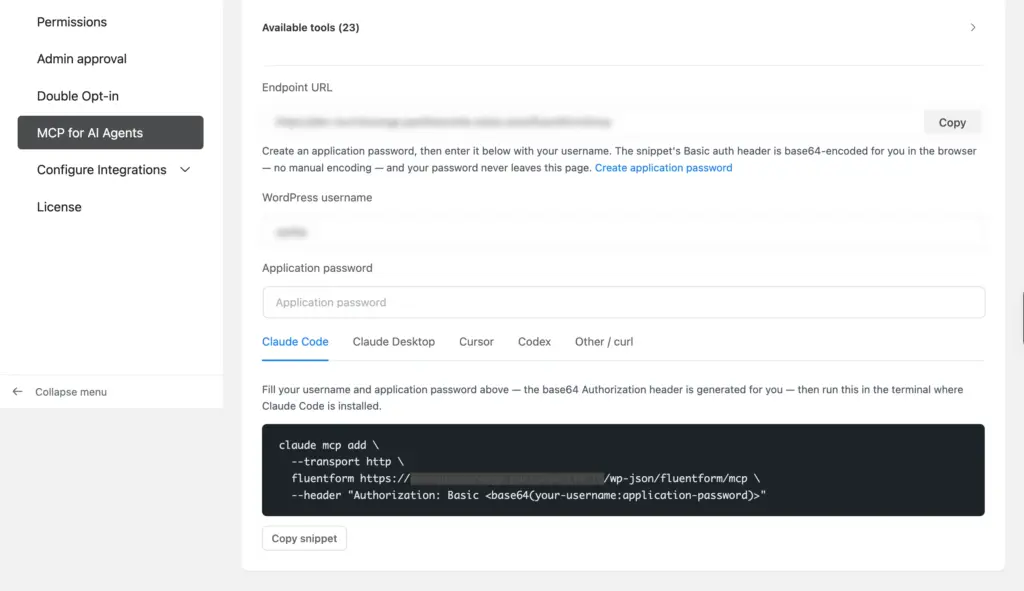Open the Double Opt-in settings

pos(78,96)
